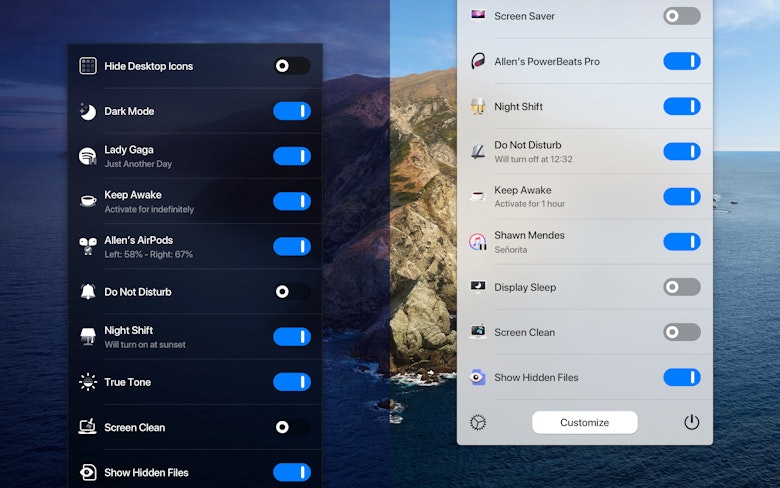This screenshot has width=780, height=488.
Task: Click the 'Hide Desktop Icons' label
Action: click(x=148, y=66)
